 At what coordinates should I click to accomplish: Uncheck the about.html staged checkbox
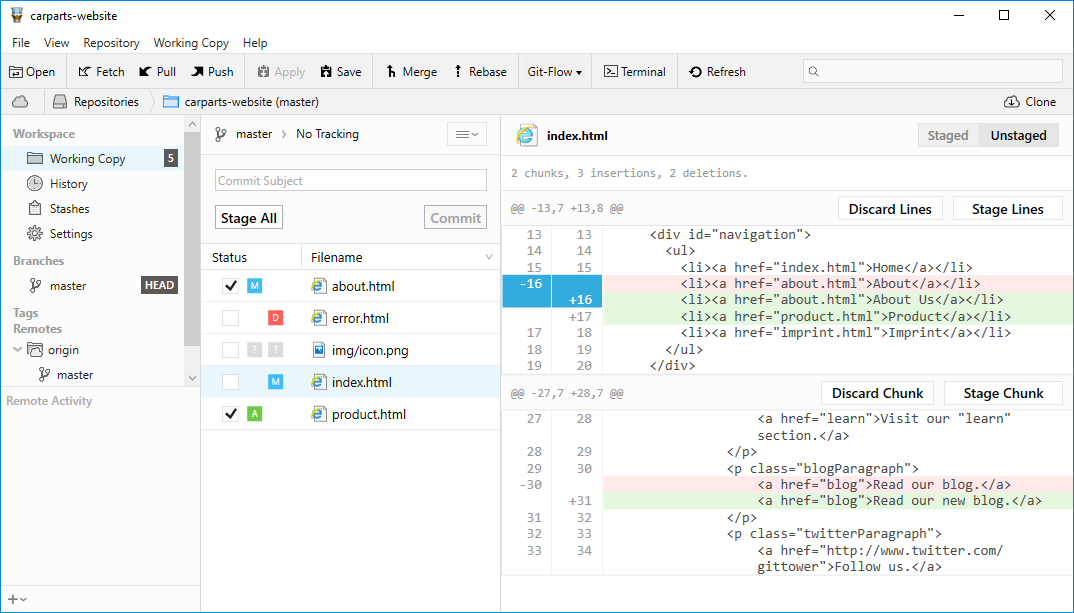[x=231, y=286]
